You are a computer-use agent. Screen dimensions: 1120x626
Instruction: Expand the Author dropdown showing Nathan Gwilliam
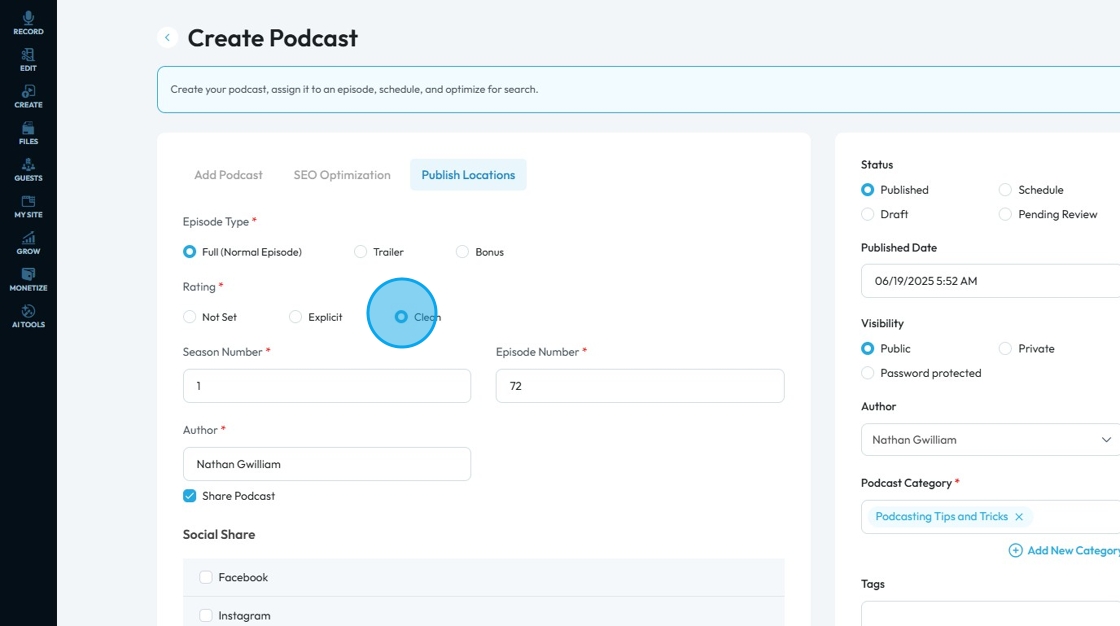[x=991, y=439]
